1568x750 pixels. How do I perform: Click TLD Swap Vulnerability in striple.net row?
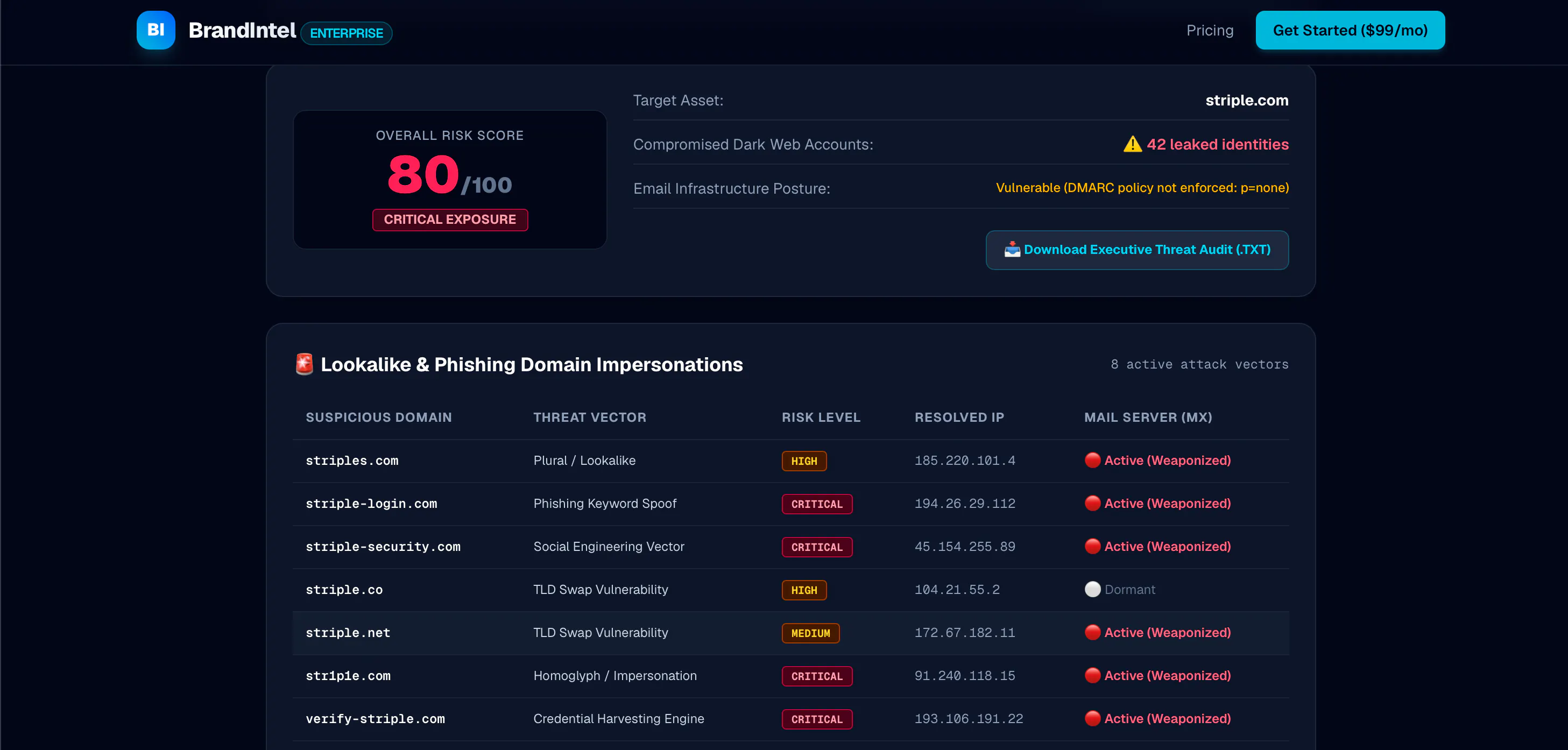click(600, 633)
